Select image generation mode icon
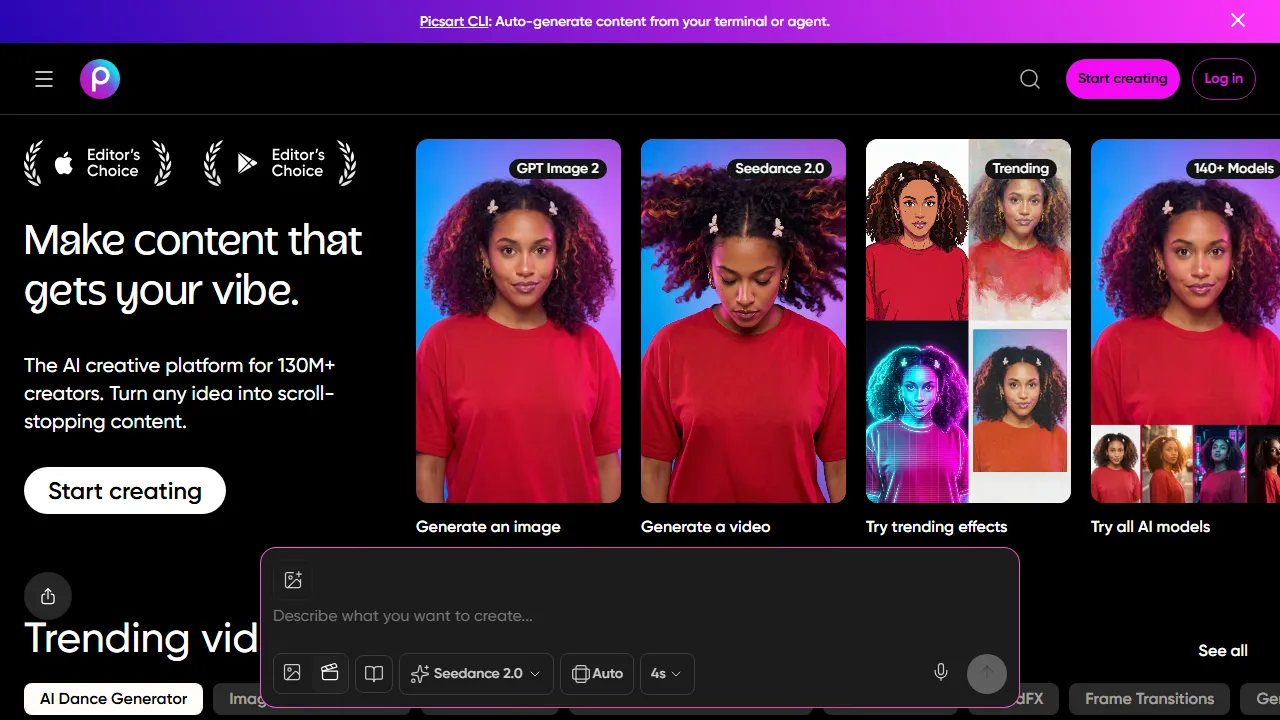This screenshot has width=1280, height=720. click(x=292, y=673)
